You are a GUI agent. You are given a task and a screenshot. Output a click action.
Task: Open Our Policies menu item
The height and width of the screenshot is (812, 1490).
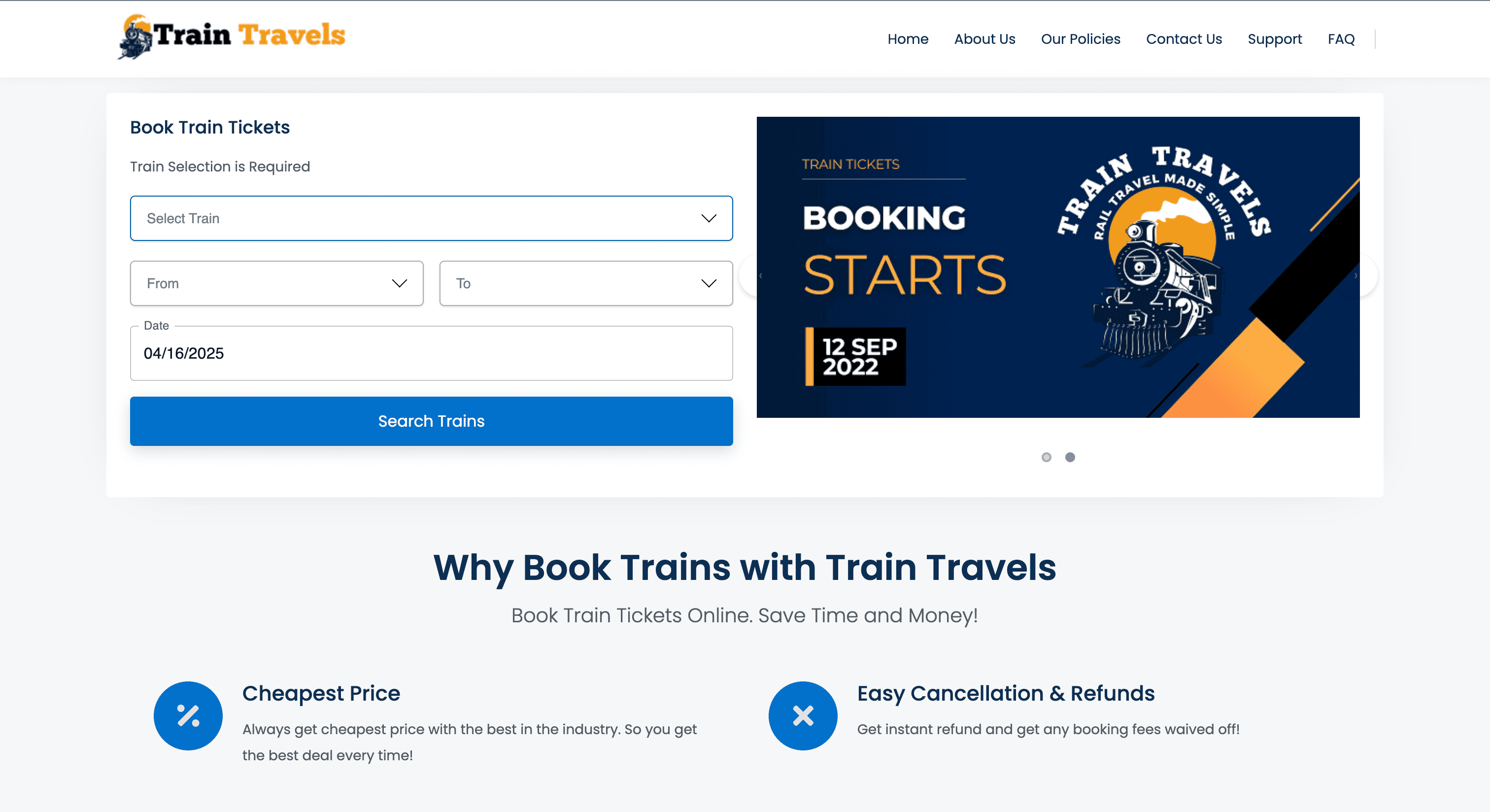click(x=1081, y=39)
